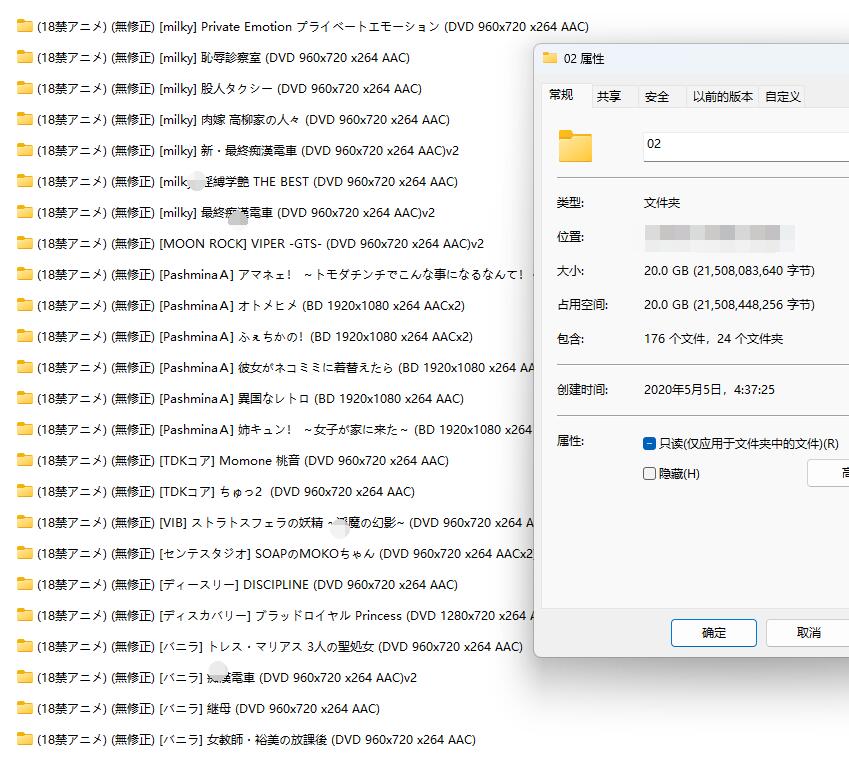849x766 pixels.
Task: Switch to the 以前的版本 tab
Action: click(722, 97)
